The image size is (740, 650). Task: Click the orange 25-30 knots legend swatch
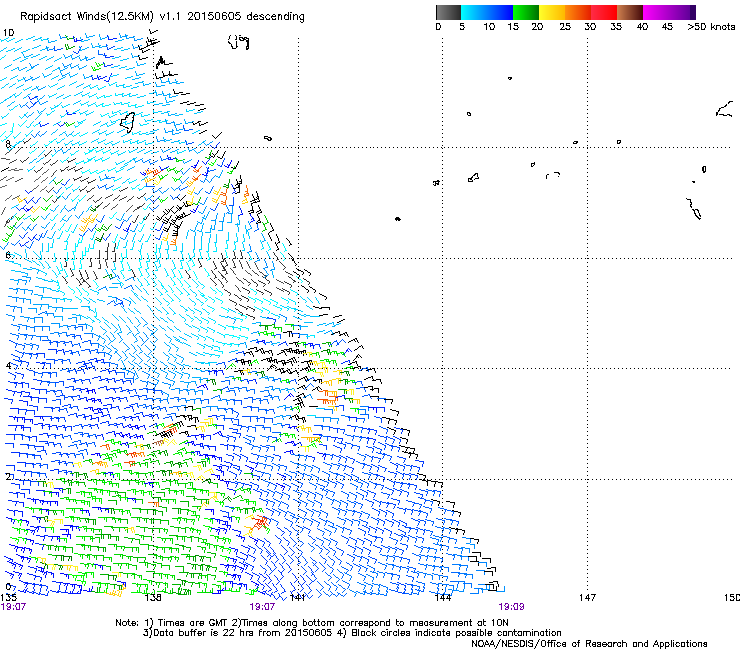click(578, 12)
